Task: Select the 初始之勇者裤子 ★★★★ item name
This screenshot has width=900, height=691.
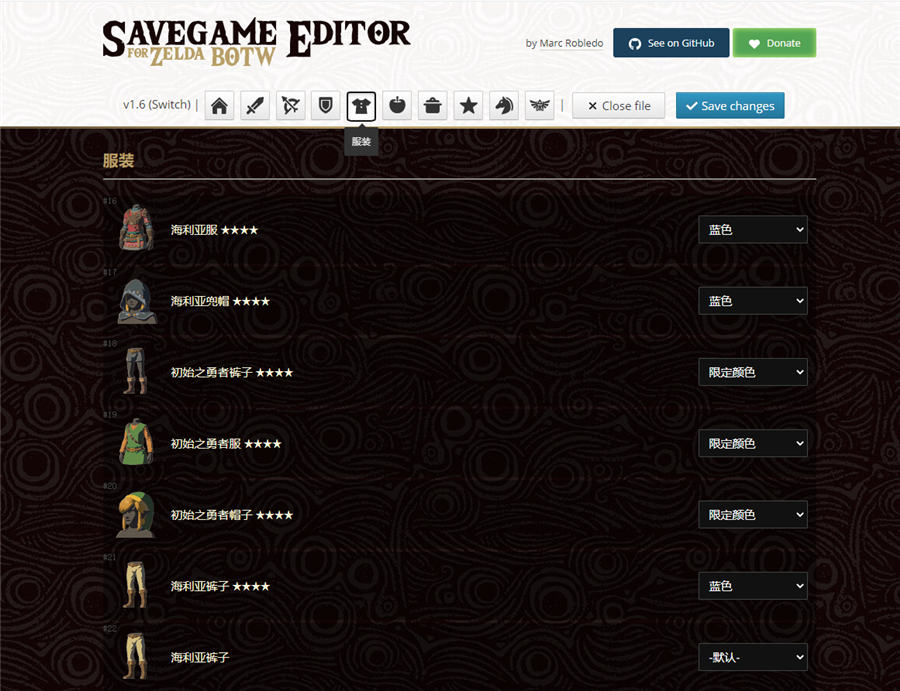Action: click(x=231, y=372)
